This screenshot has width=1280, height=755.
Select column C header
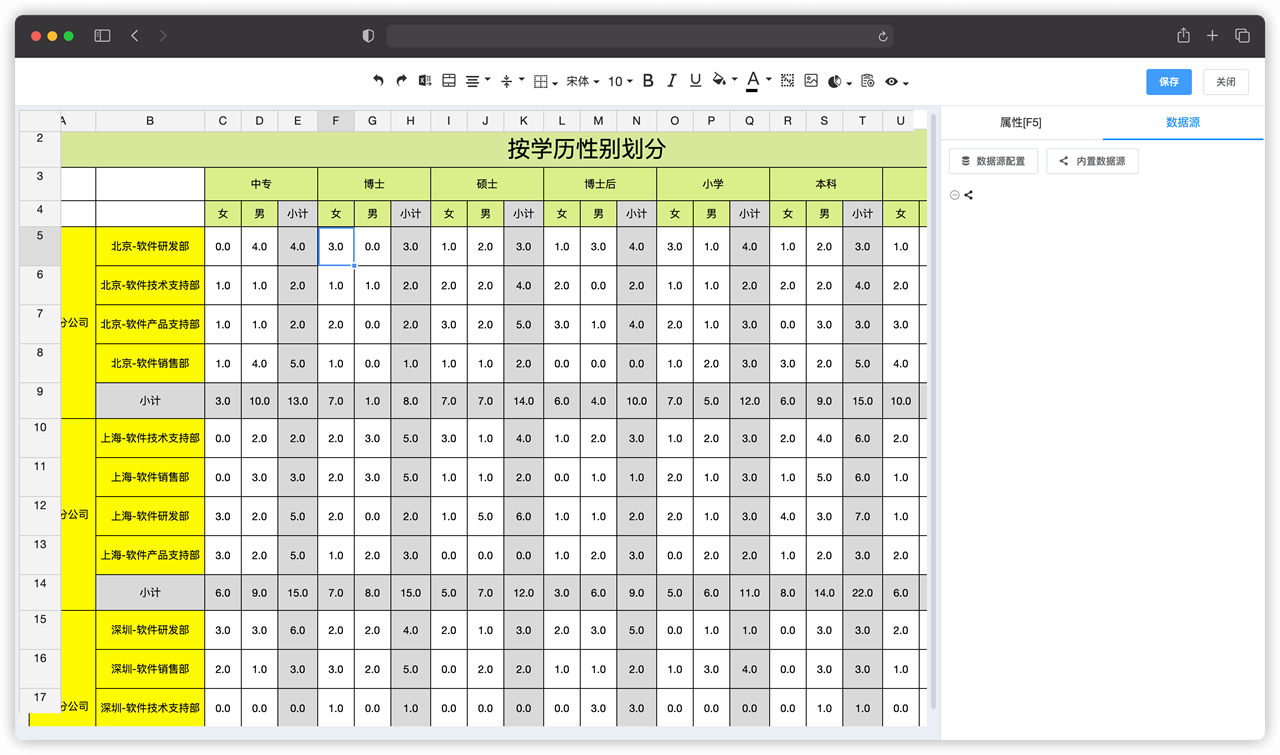click(223, 121)
